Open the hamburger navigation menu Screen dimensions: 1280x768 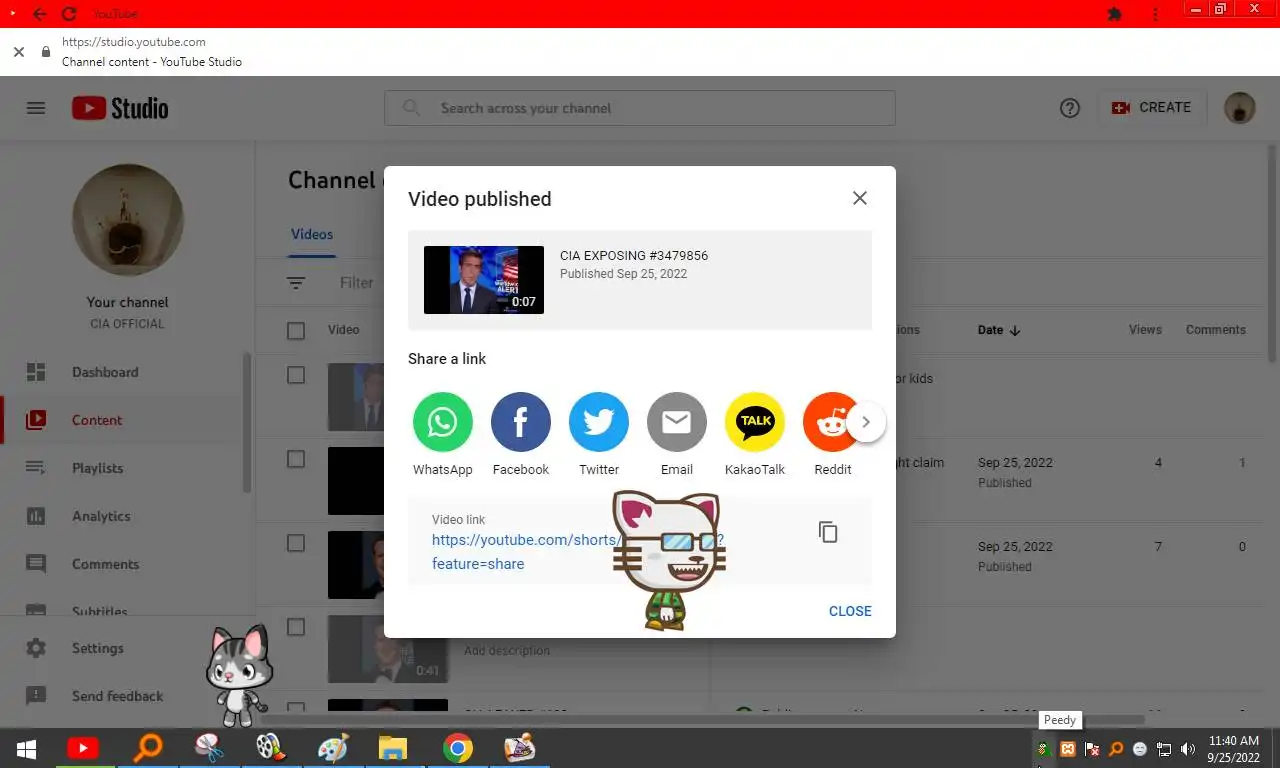pyautogui.click(x=36, y=108)
